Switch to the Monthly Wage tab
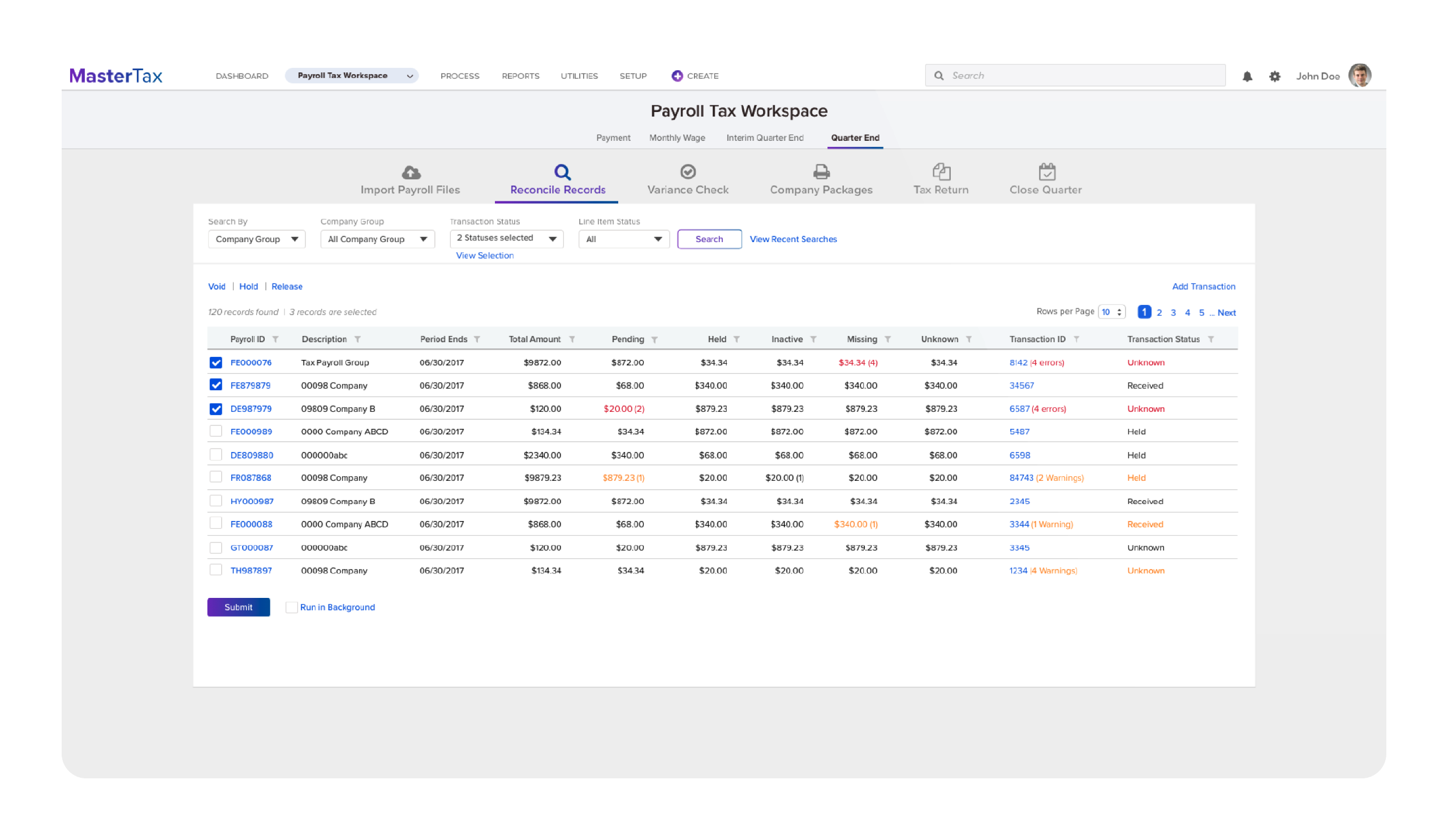This screenshot has width=1448, height=840. [x=677, y=138]
